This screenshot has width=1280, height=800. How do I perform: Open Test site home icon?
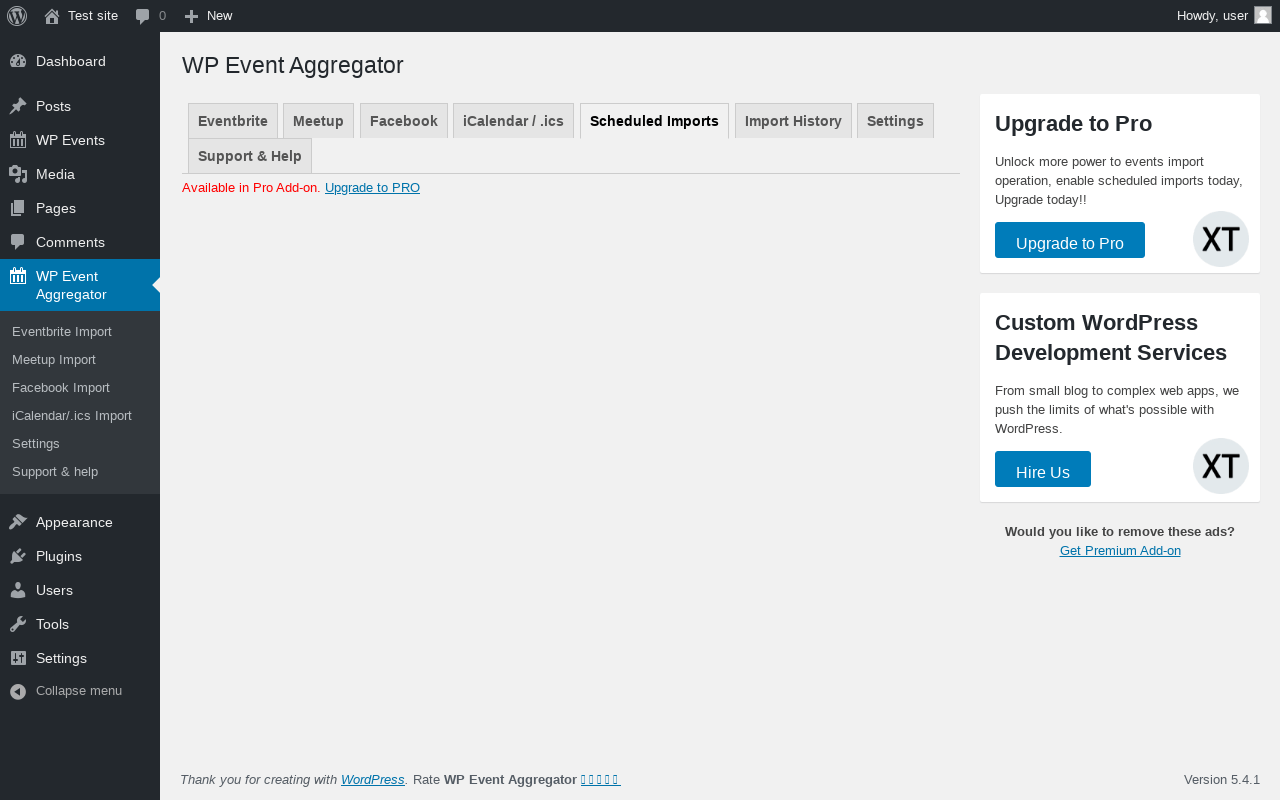click(x=52, y=16)
